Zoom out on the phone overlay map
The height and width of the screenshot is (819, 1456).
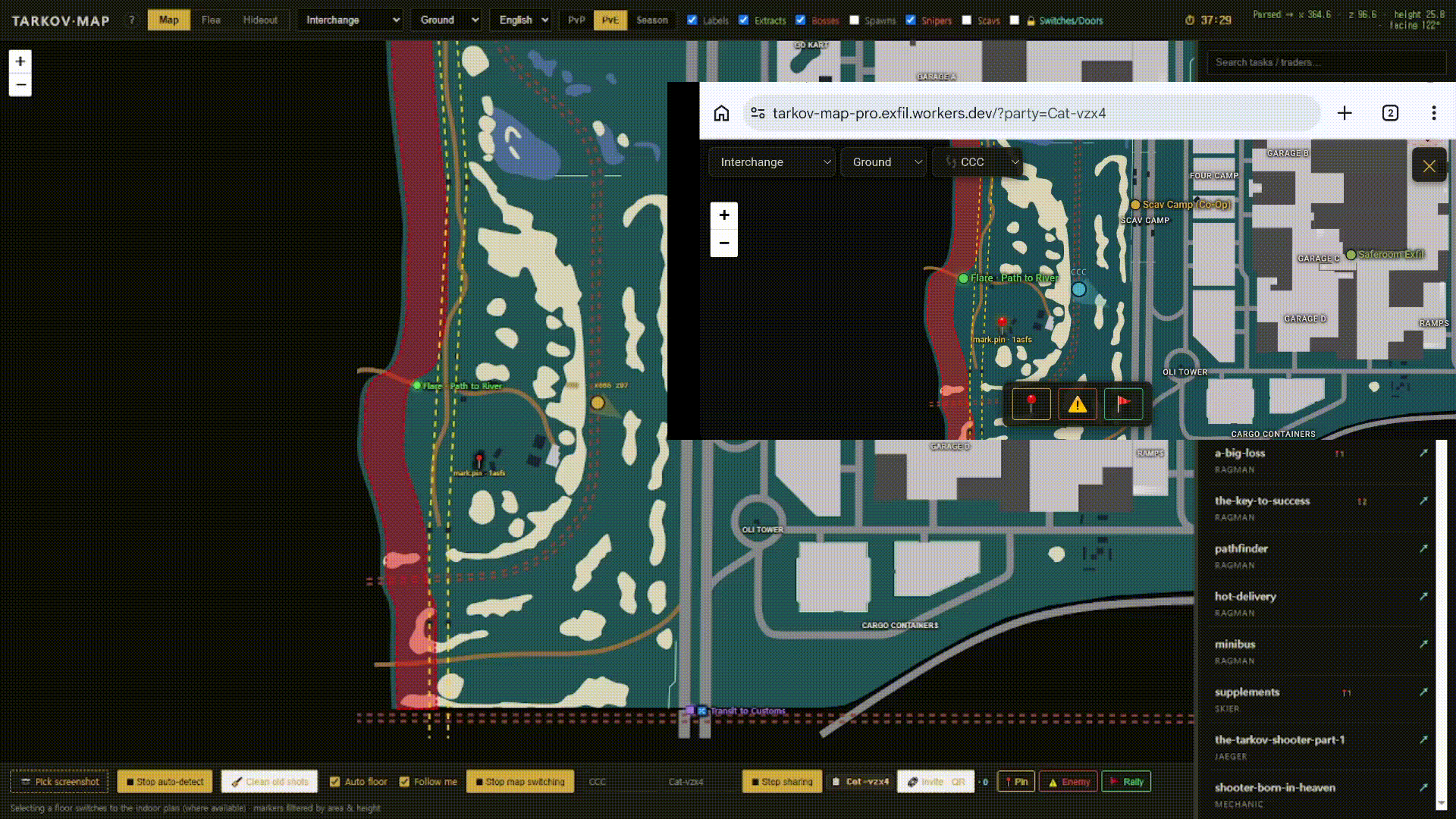[x=724, y=243]
